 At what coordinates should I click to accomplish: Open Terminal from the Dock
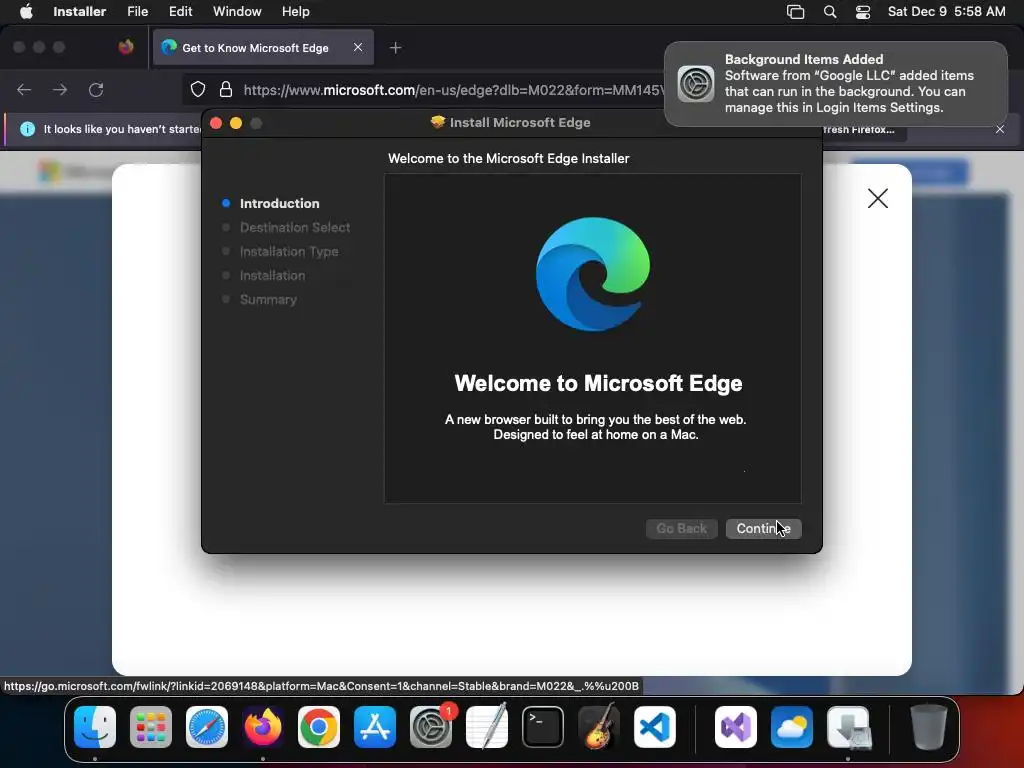pyautogui.click(x=543, y=727)
